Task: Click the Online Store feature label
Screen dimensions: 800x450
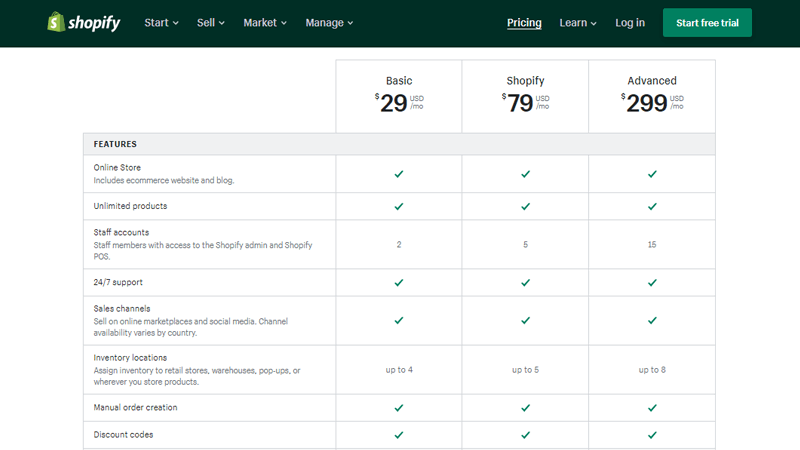Action: point(117,167)
